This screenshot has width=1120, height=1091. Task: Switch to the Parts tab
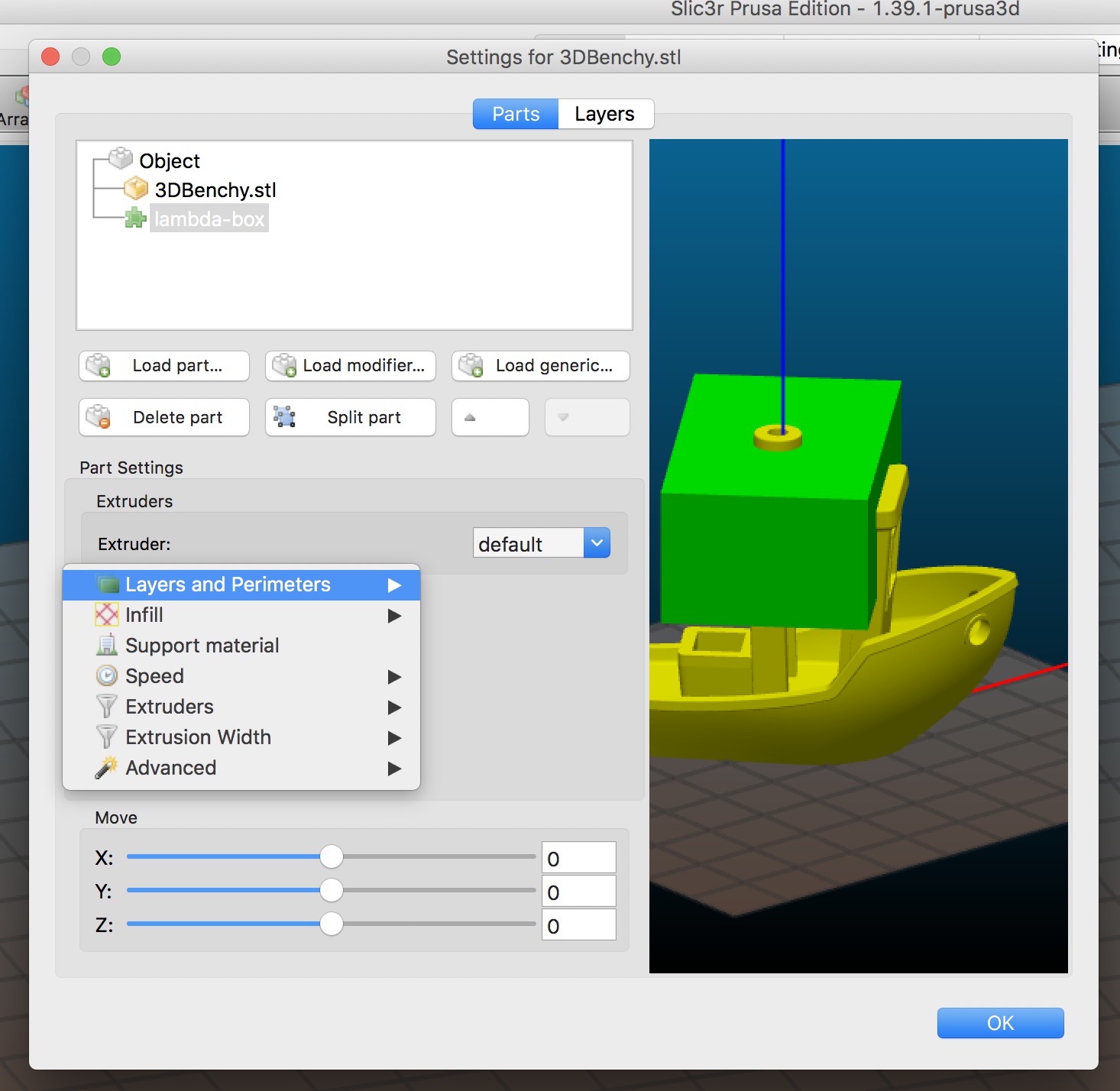pyautogui.click(x=516, y=114)
